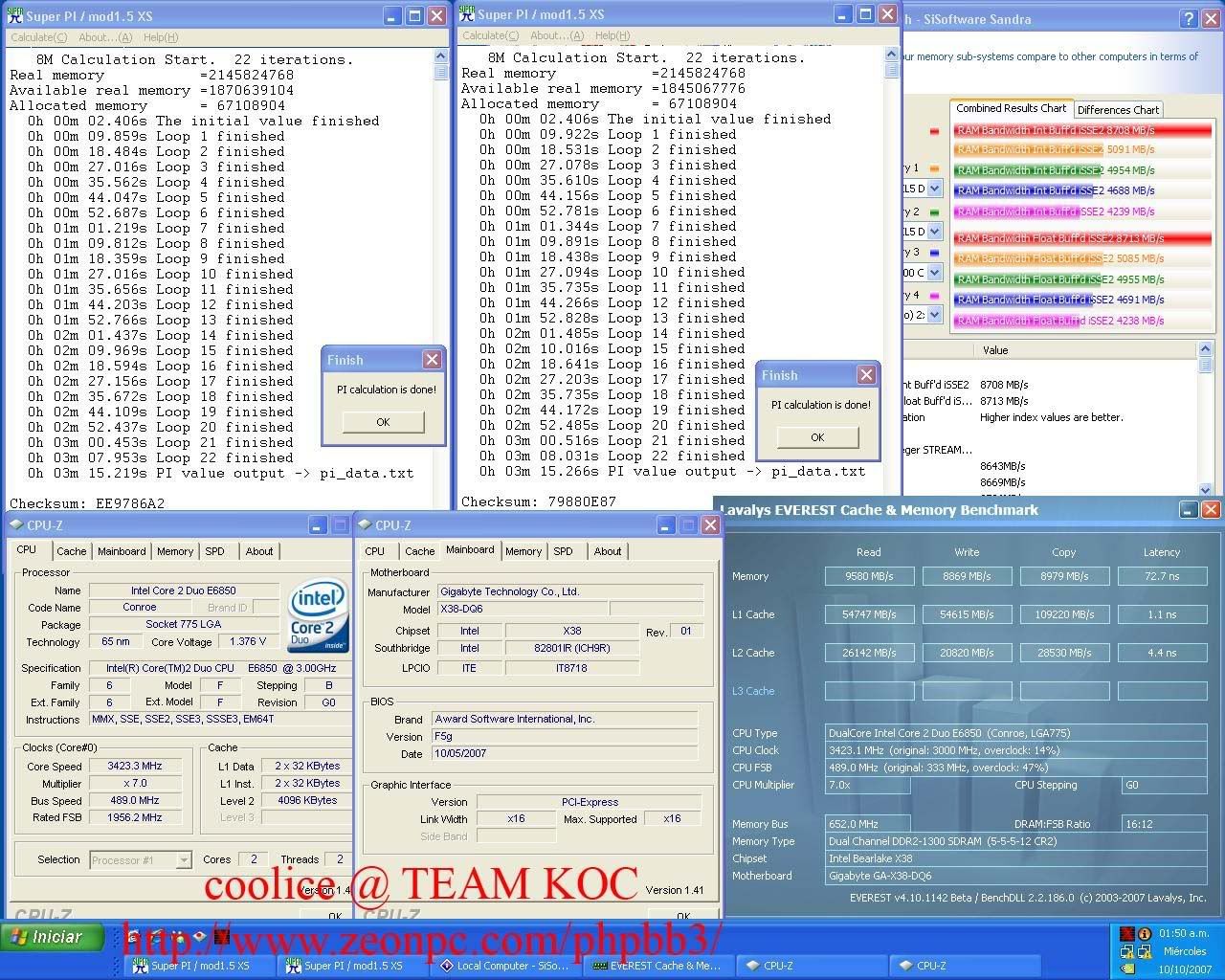Click L2 Cache Write value 20820 MB/s
This screenshot has height=980, width=1225.
point(967,653)
